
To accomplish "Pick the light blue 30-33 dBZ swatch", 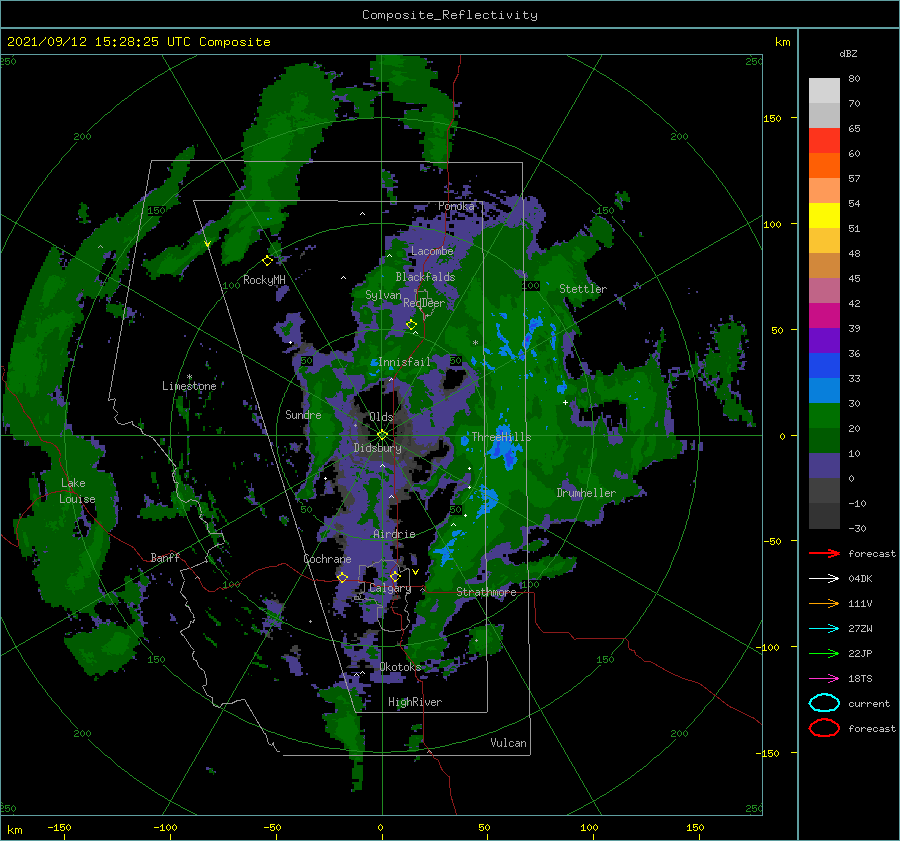I will click(x=824, y=391).
